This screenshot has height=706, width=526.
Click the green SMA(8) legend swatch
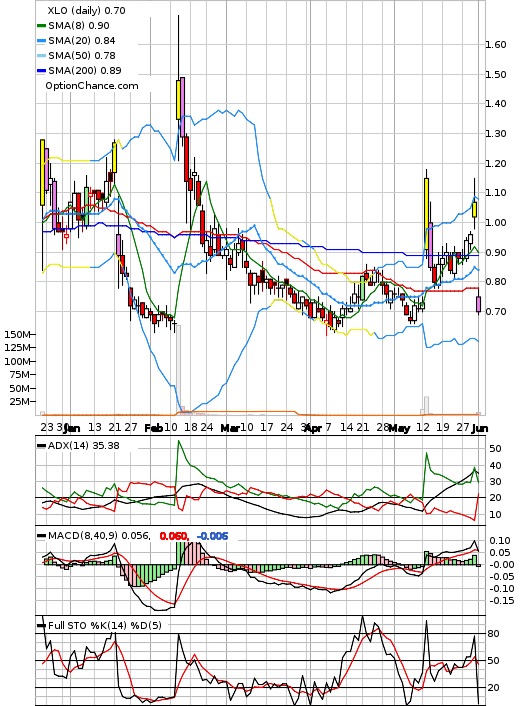(x=41, y=26)
